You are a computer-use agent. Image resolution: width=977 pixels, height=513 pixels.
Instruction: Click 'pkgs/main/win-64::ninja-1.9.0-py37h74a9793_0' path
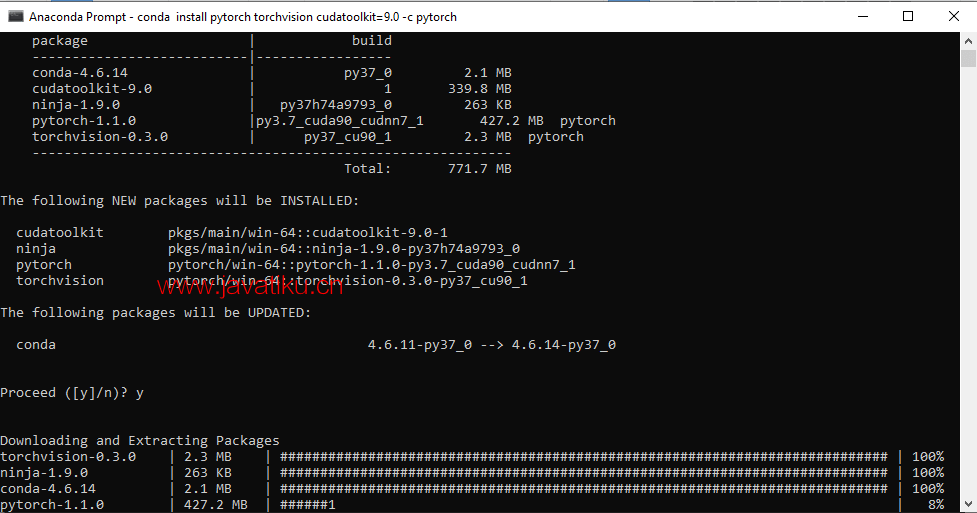pyautogui.click(x=344, y=249)
